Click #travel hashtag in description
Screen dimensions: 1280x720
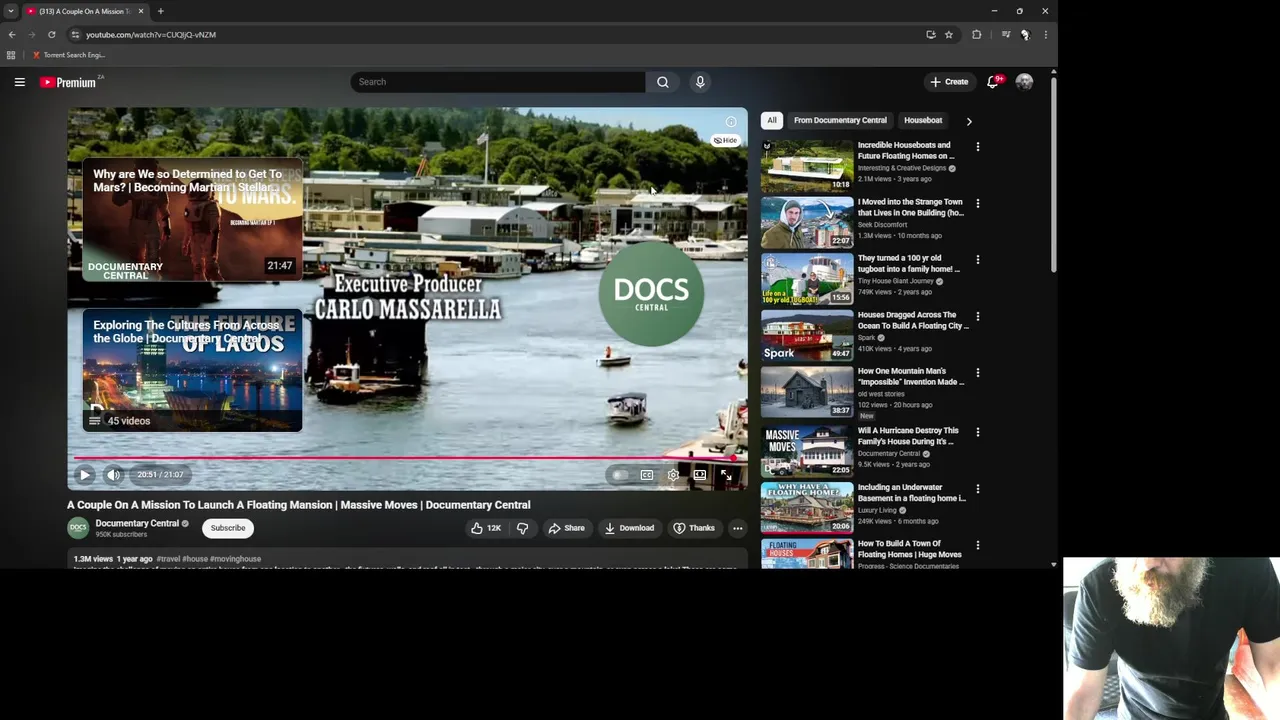point(168,559)
